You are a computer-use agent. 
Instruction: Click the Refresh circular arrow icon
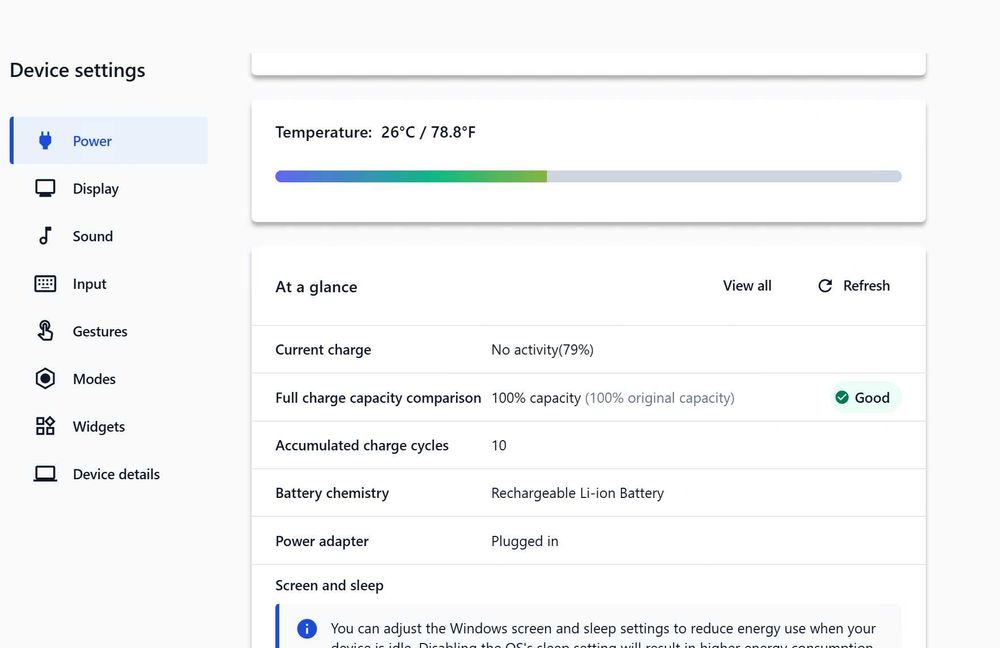[x=825, y=286]
